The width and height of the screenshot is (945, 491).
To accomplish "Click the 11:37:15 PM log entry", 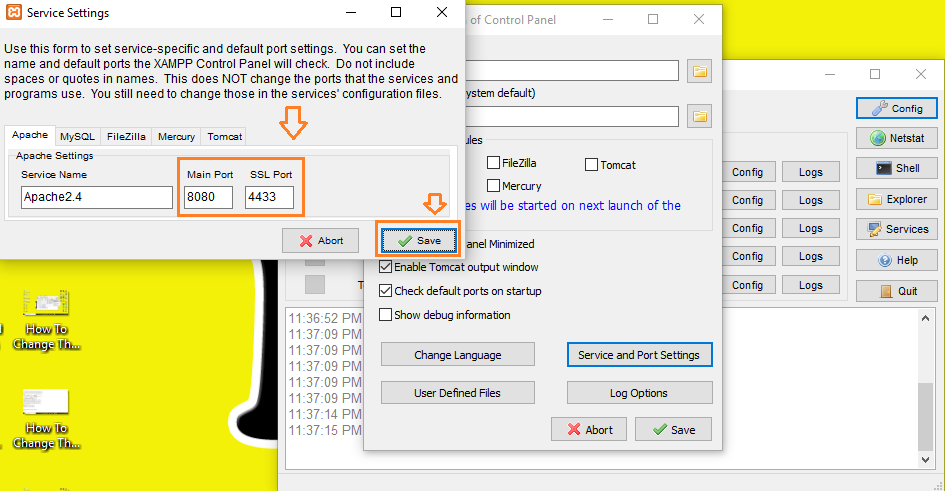I will pos(325,430).
